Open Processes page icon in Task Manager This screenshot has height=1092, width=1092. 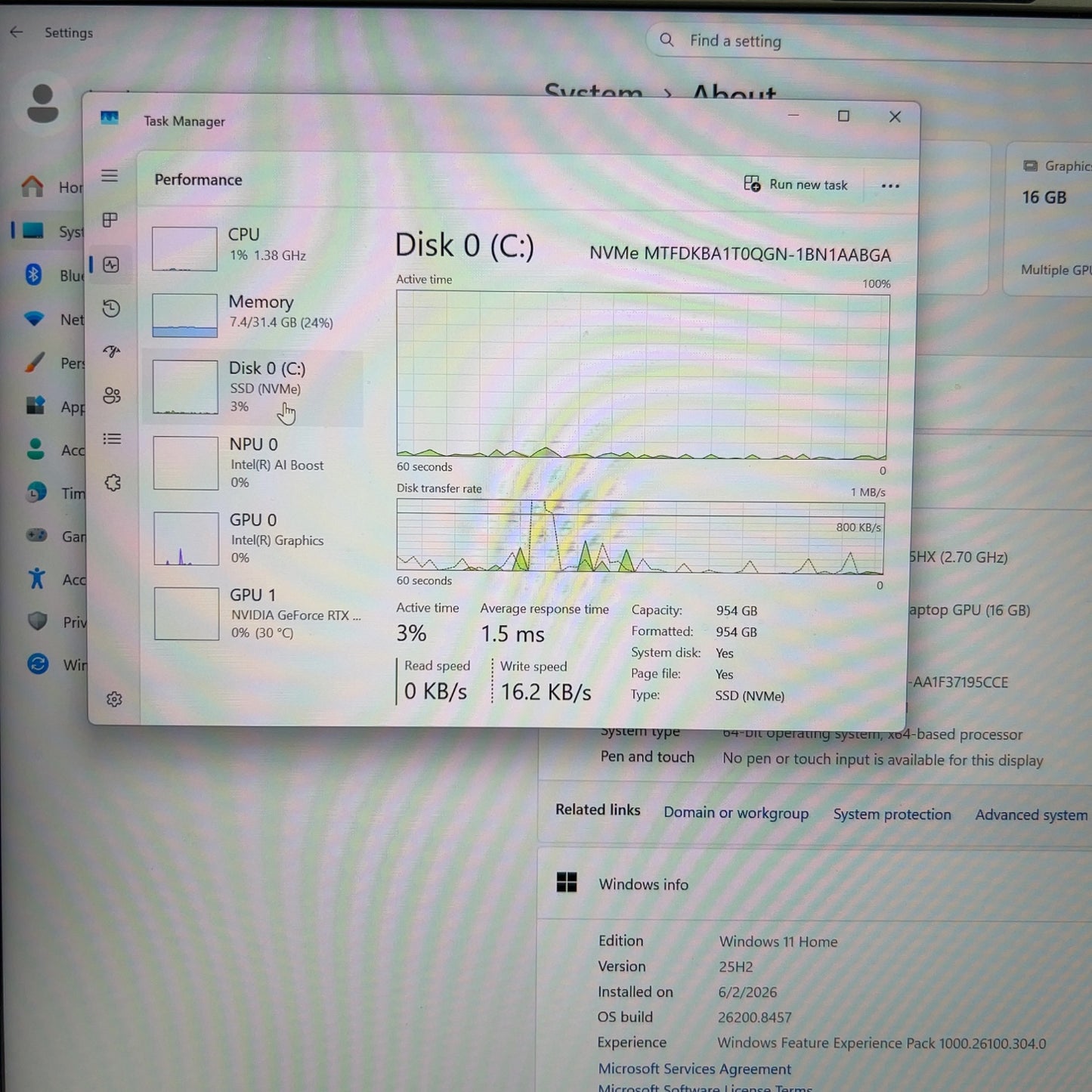tap(110, 220)
